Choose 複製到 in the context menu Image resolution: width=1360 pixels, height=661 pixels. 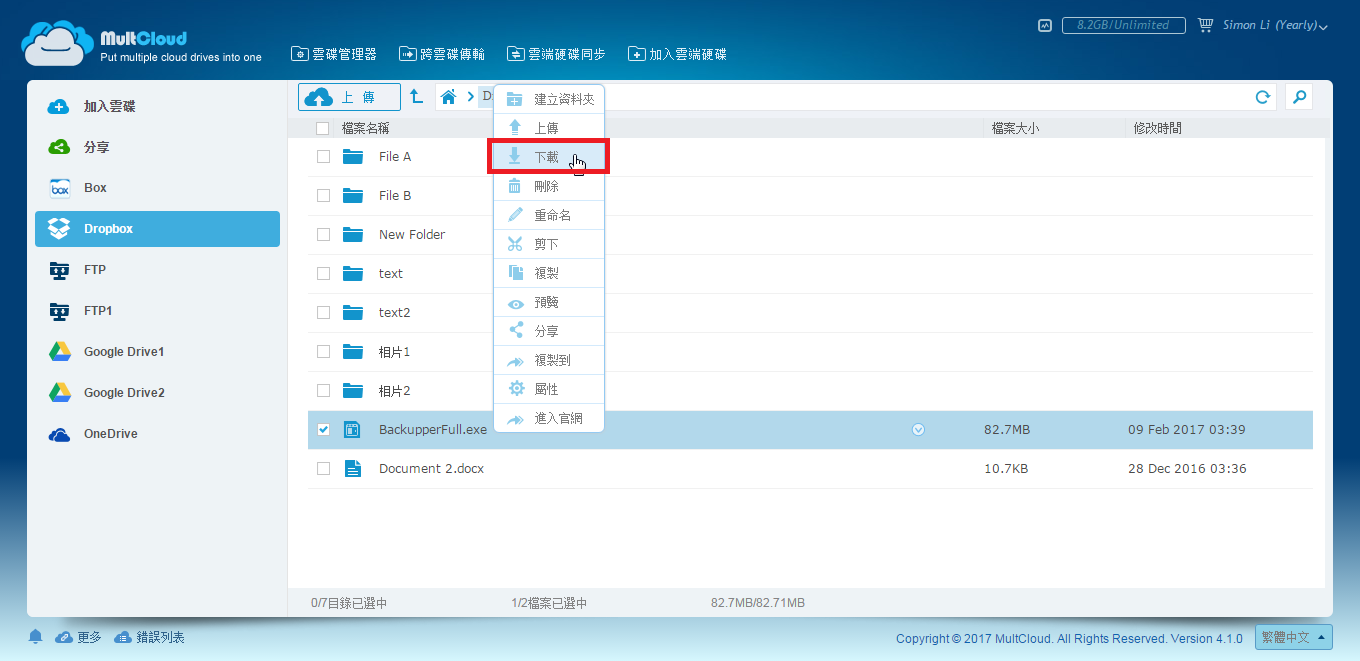point(549,360)
